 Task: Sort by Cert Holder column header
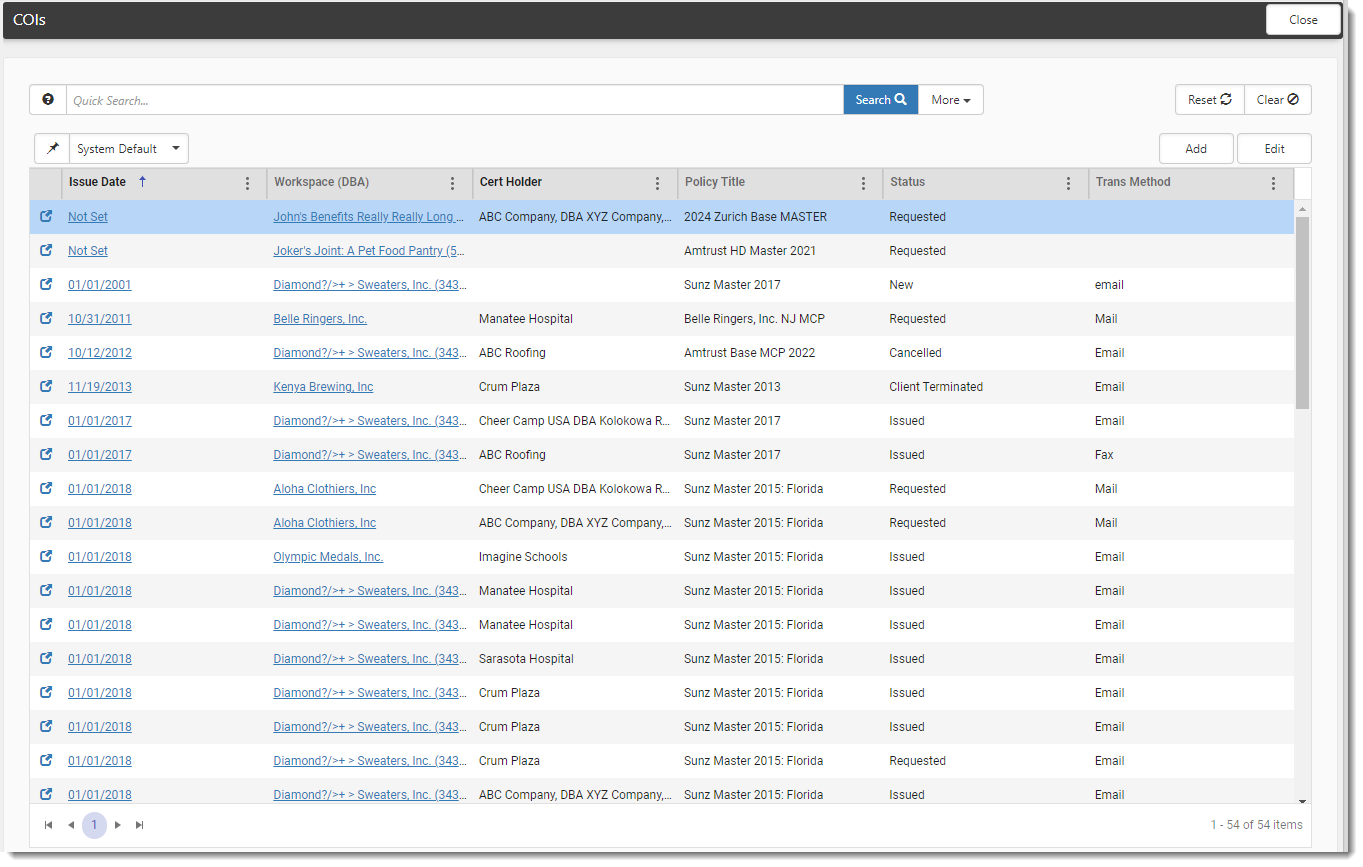pos(511,182)
